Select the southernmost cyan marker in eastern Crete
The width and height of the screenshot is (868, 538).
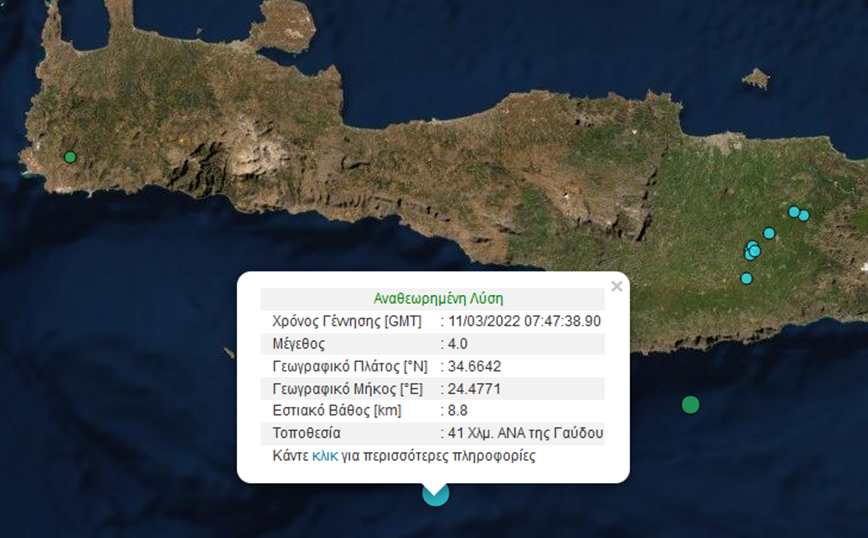coord(746,278)
